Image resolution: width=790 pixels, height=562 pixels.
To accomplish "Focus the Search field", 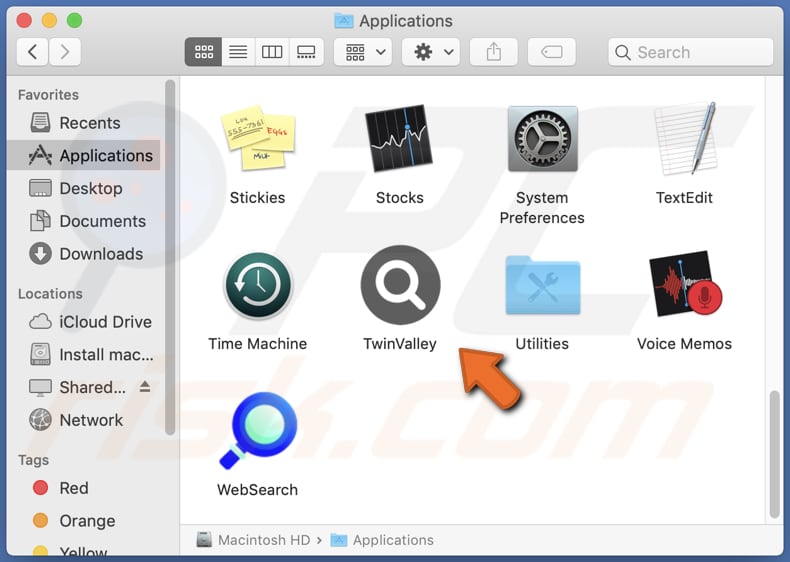I will pyautogui.click(x=691, y=52).
